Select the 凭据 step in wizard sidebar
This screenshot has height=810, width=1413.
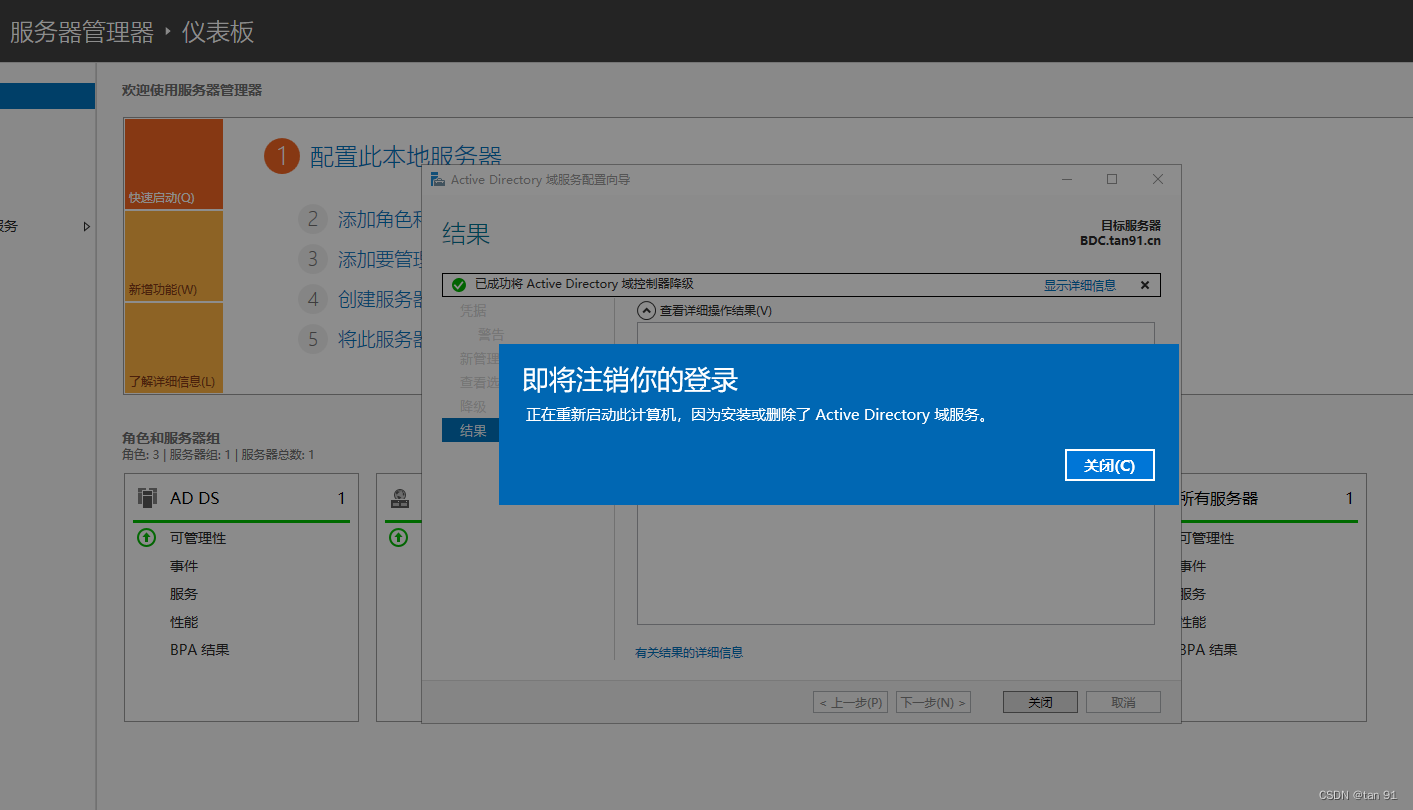point(473,311)
